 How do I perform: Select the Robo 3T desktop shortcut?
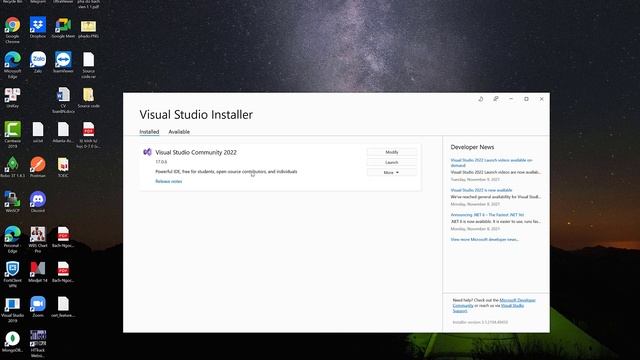point(12,167)
